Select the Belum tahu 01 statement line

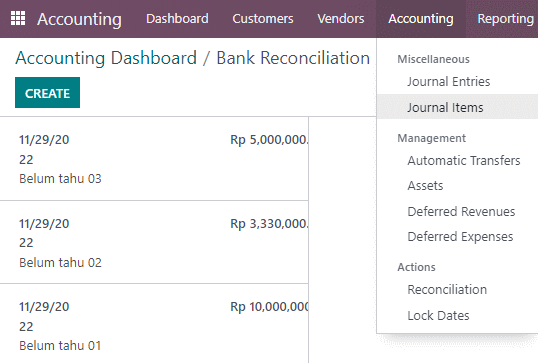[154, 324]
